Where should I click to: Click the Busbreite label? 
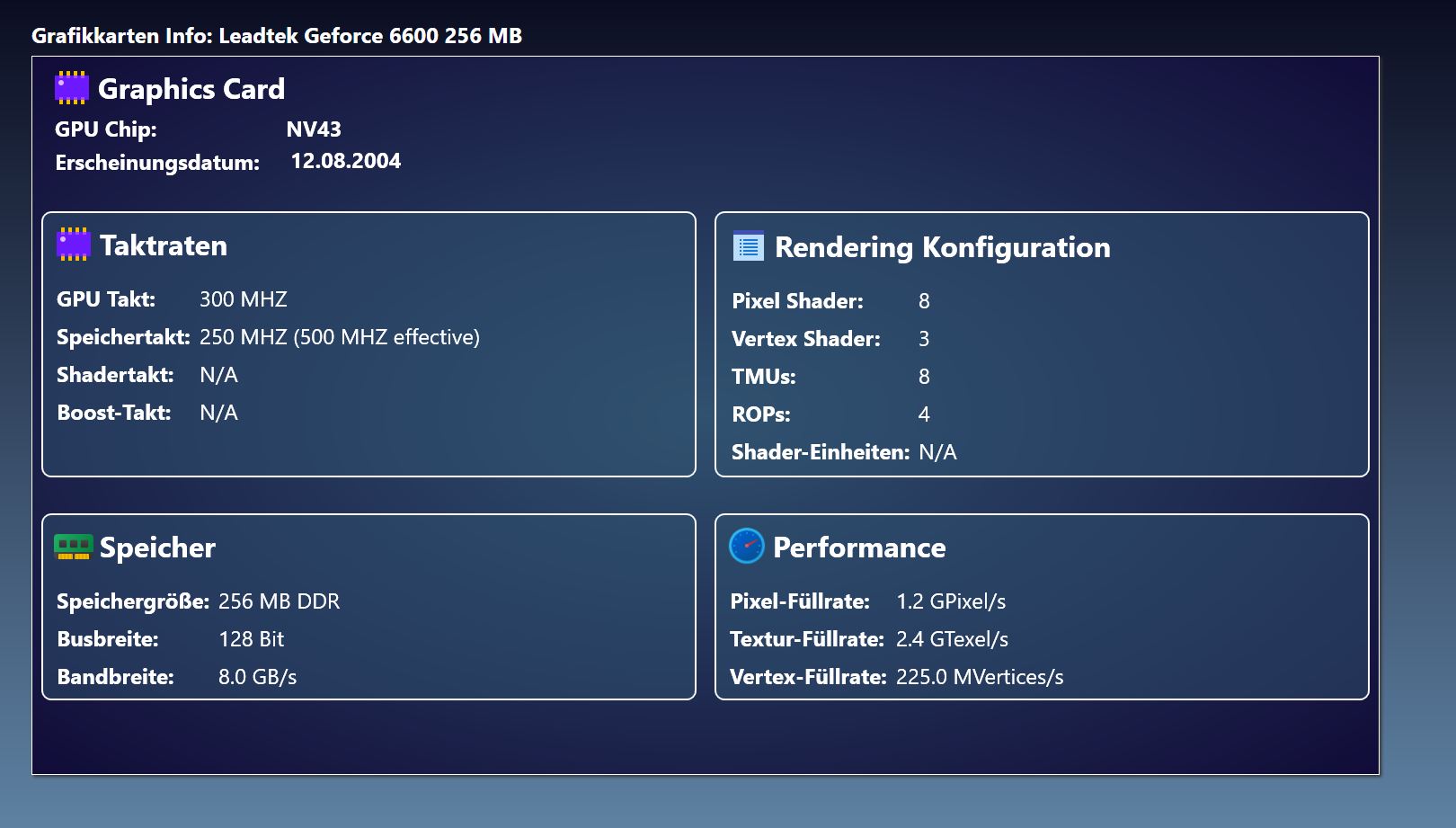(108, 639)
